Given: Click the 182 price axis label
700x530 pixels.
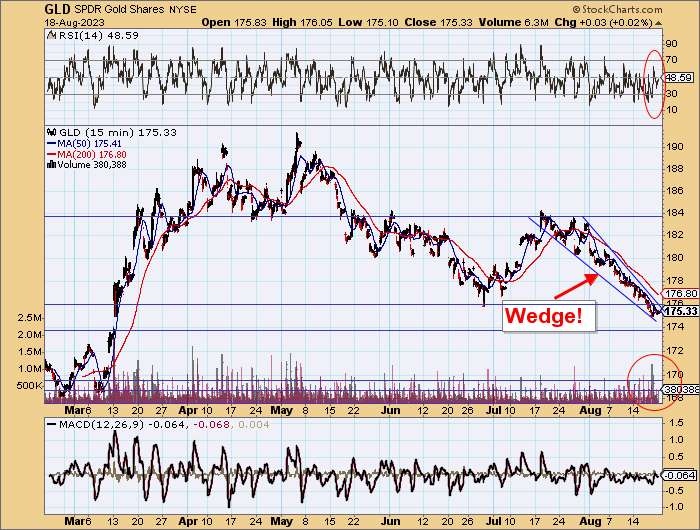Looking at the screenshot, I should coord(675,234).
